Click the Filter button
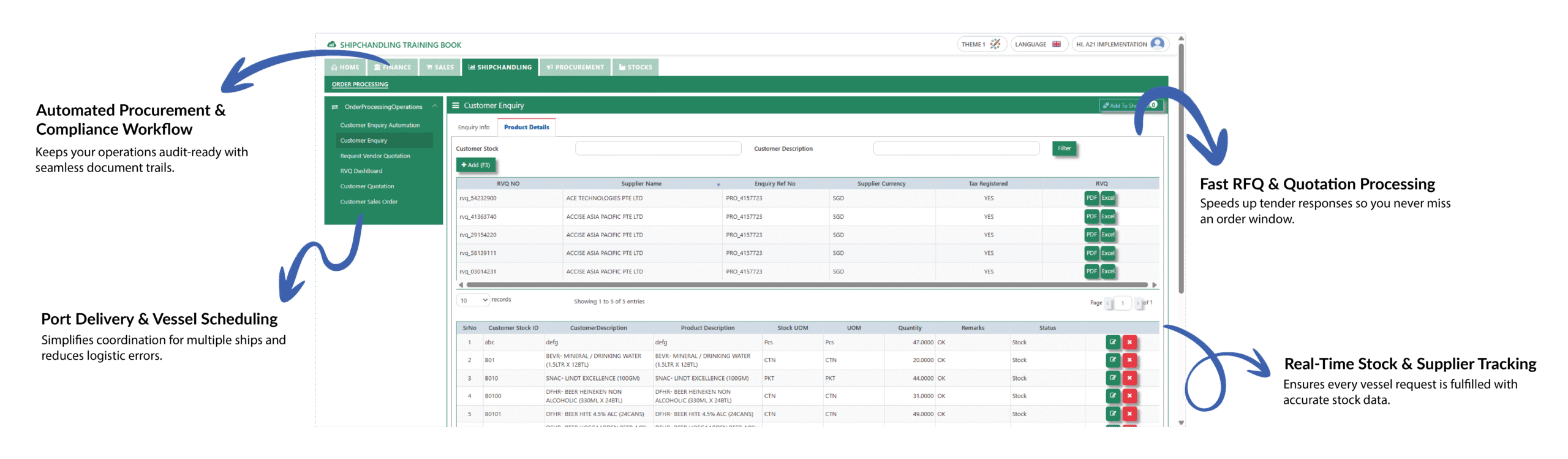 (1064, 148)
